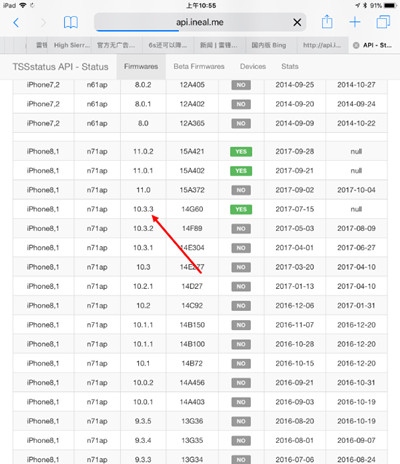Tap the battery indicator in status bar
Image resolution: width=400 pixels, height=464 pixels.
click(389, 5)
